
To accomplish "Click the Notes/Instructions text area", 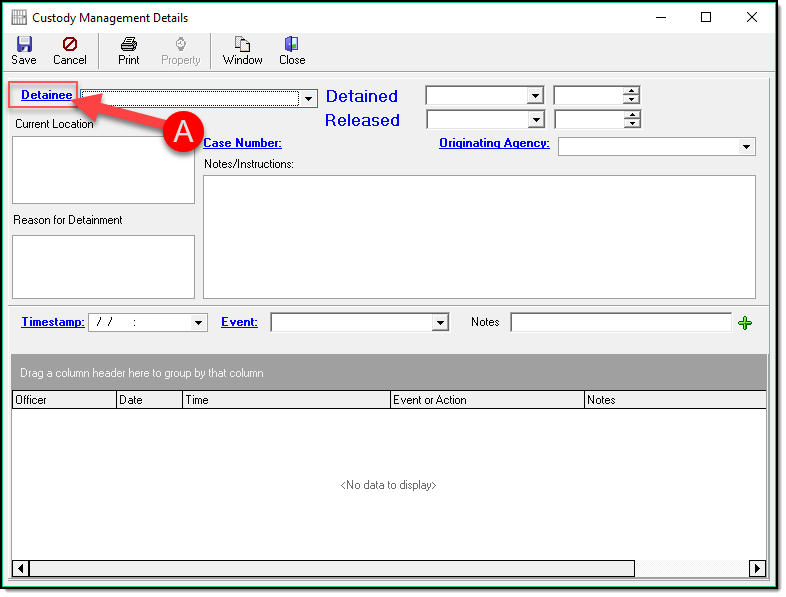I will 479,236.
